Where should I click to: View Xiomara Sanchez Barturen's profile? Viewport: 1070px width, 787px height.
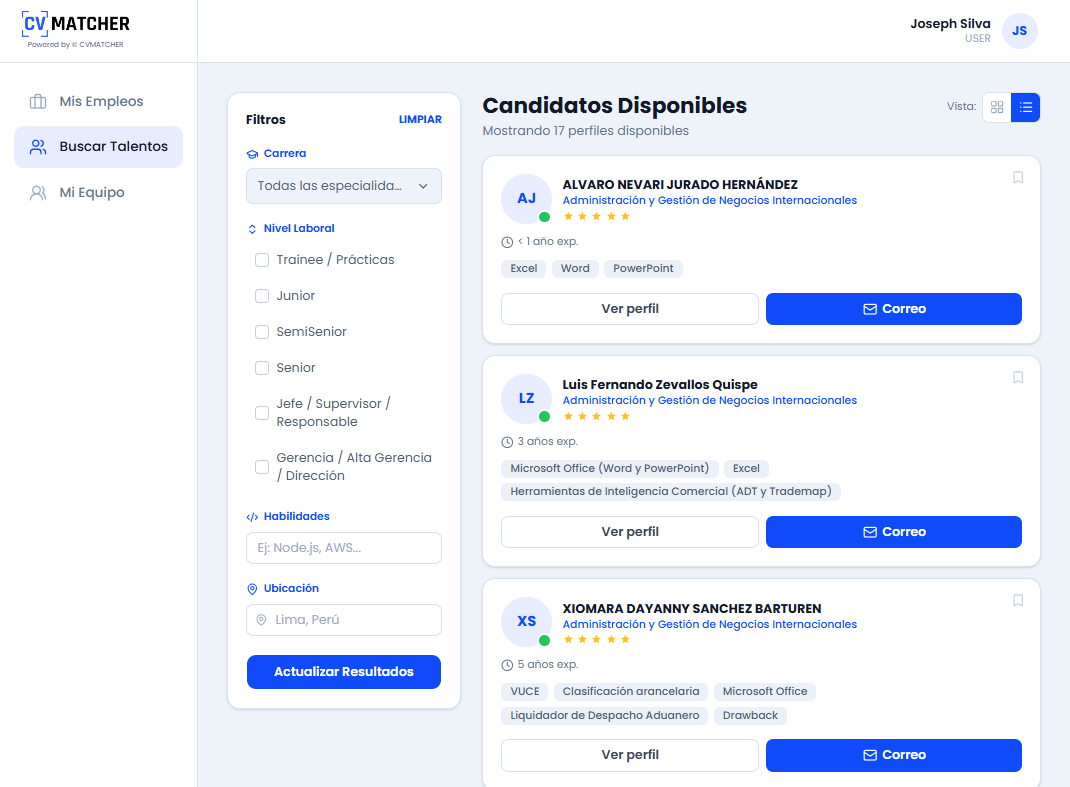pos(630,755)
